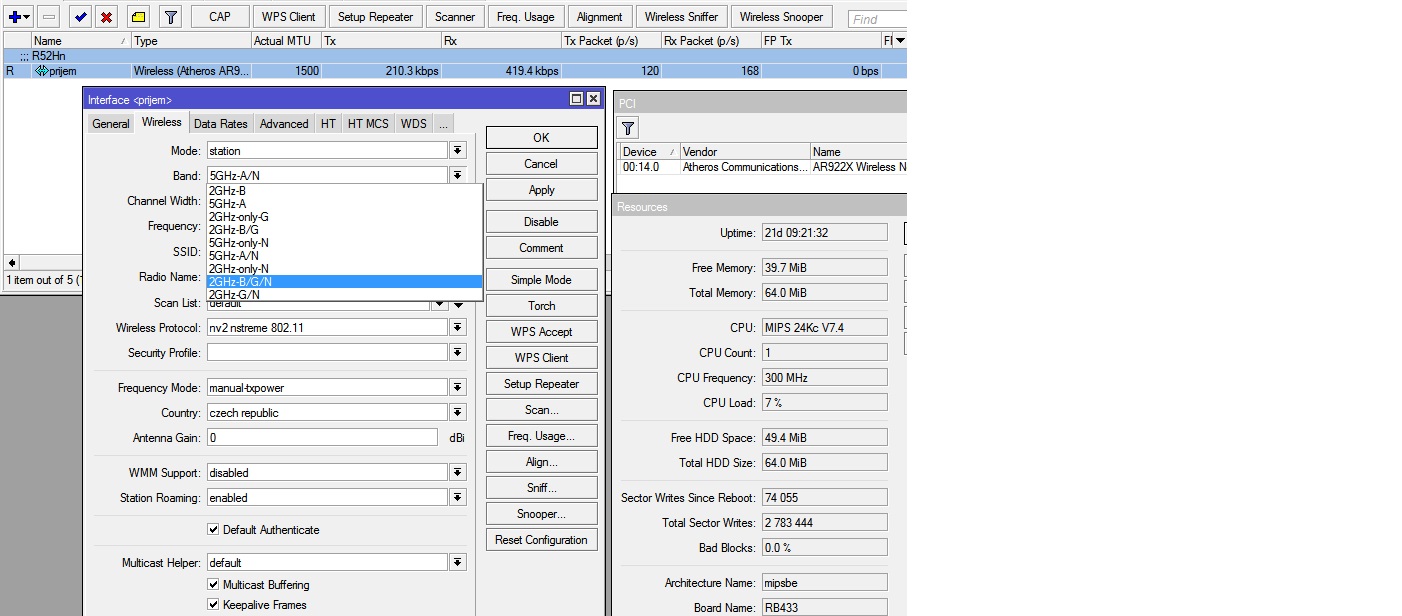Viewport: 1402px width, 616px height.
Task: Open the Station Roaming dropdown arrow
Action: [457, 498]
